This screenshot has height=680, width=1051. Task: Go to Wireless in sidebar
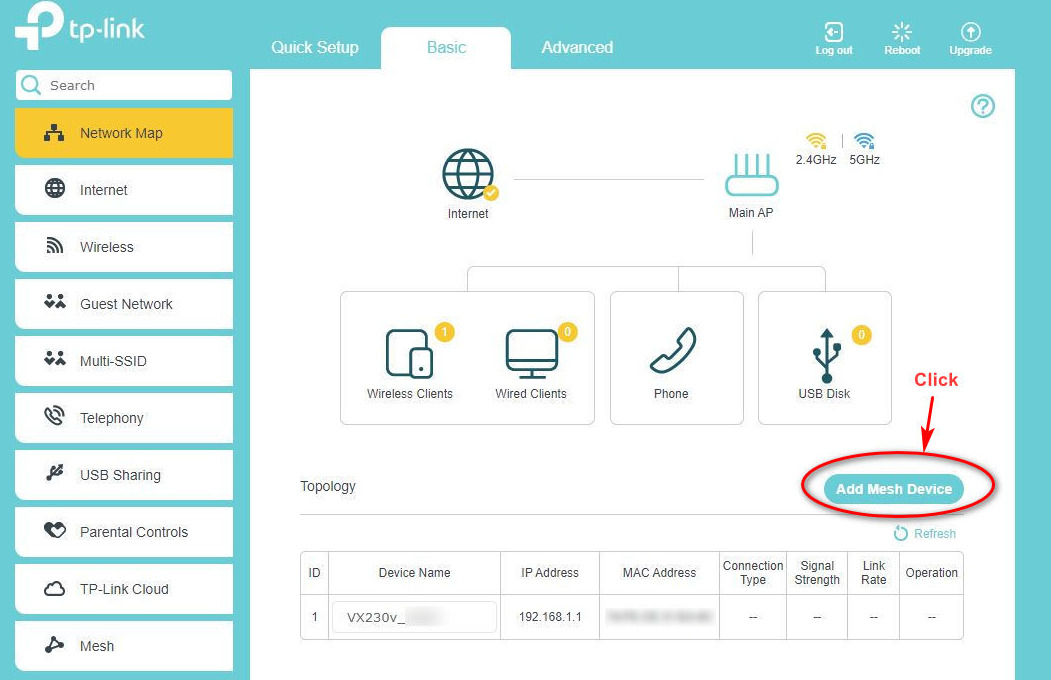[124, 247]
